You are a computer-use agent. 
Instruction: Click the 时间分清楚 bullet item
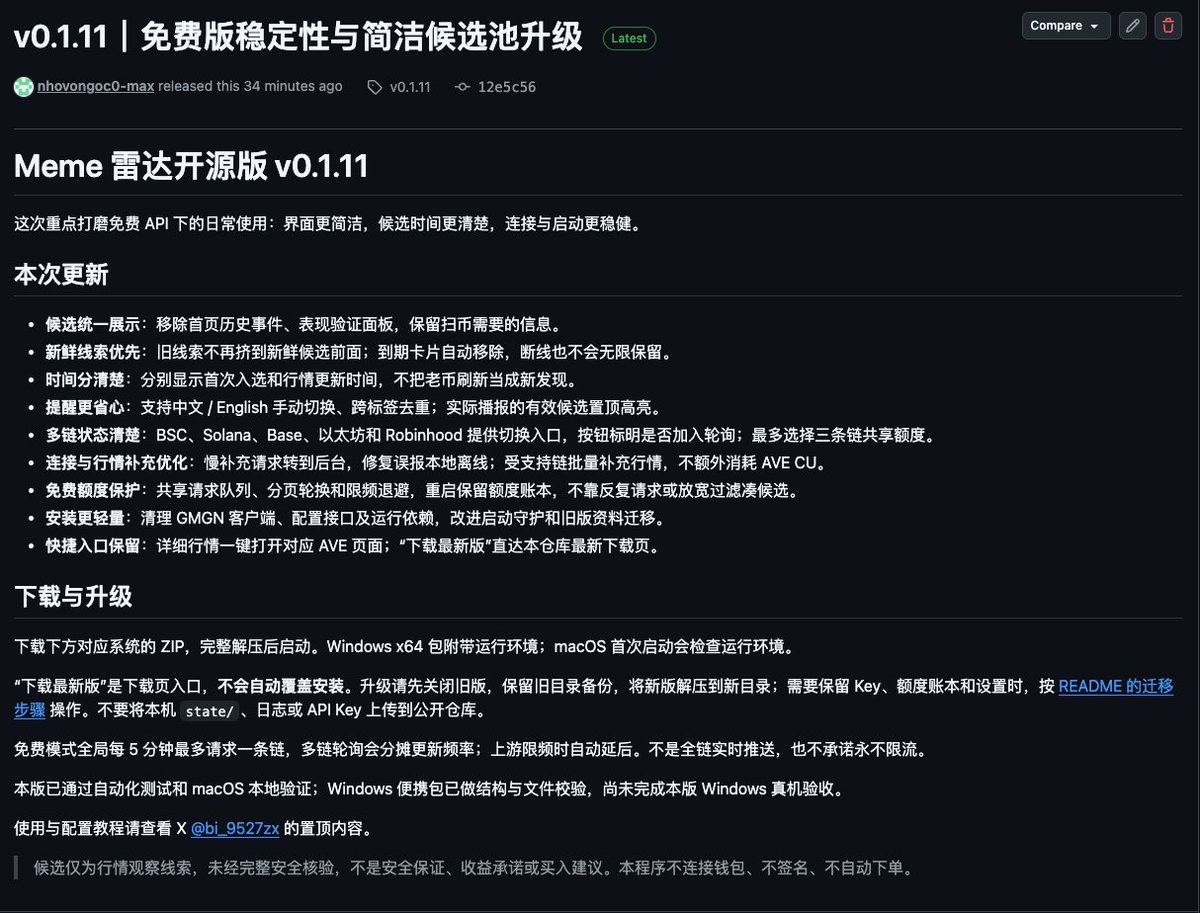coord(311,380)
